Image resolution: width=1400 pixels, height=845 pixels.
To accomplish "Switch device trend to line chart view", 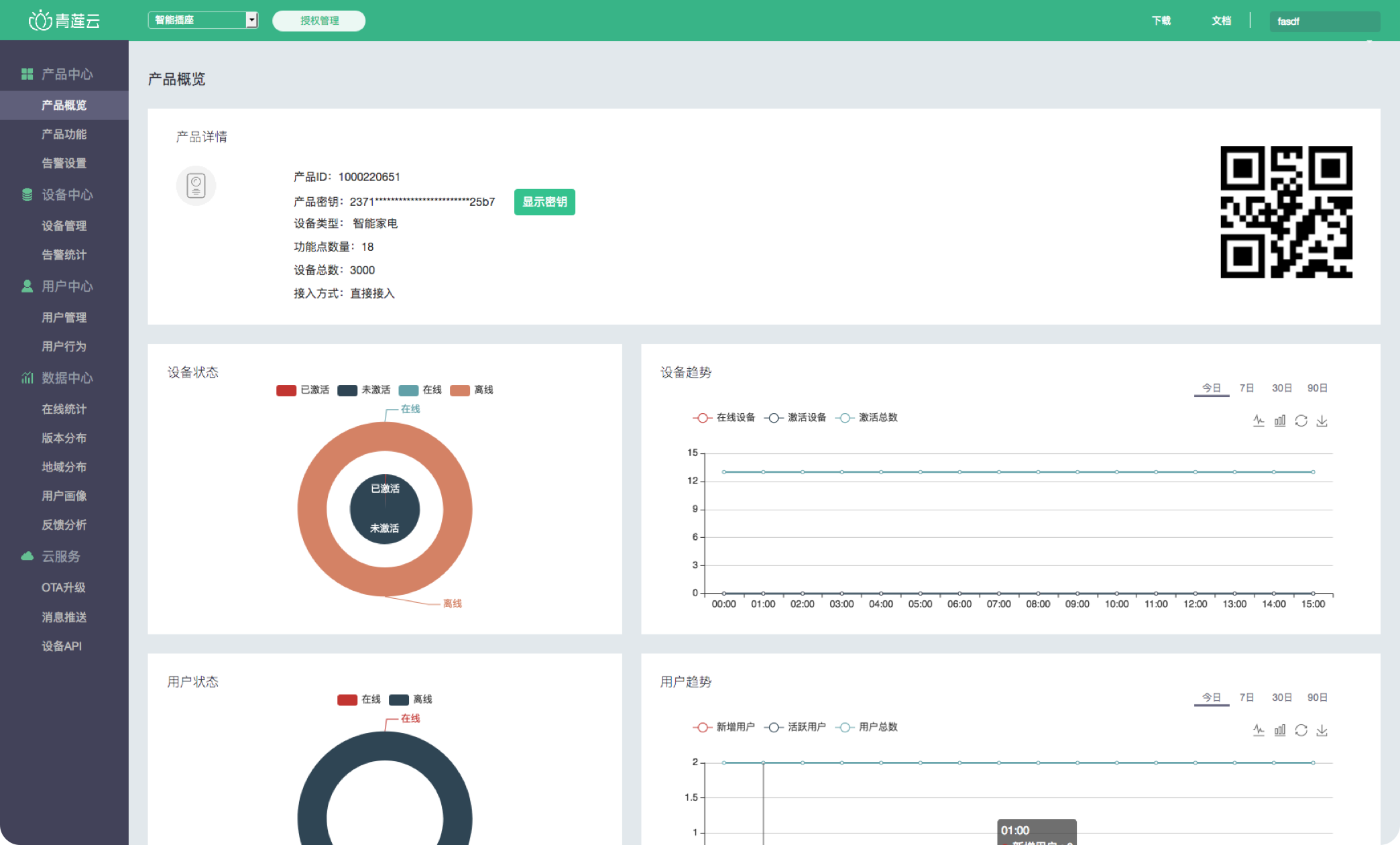I will coord(1259,420).
